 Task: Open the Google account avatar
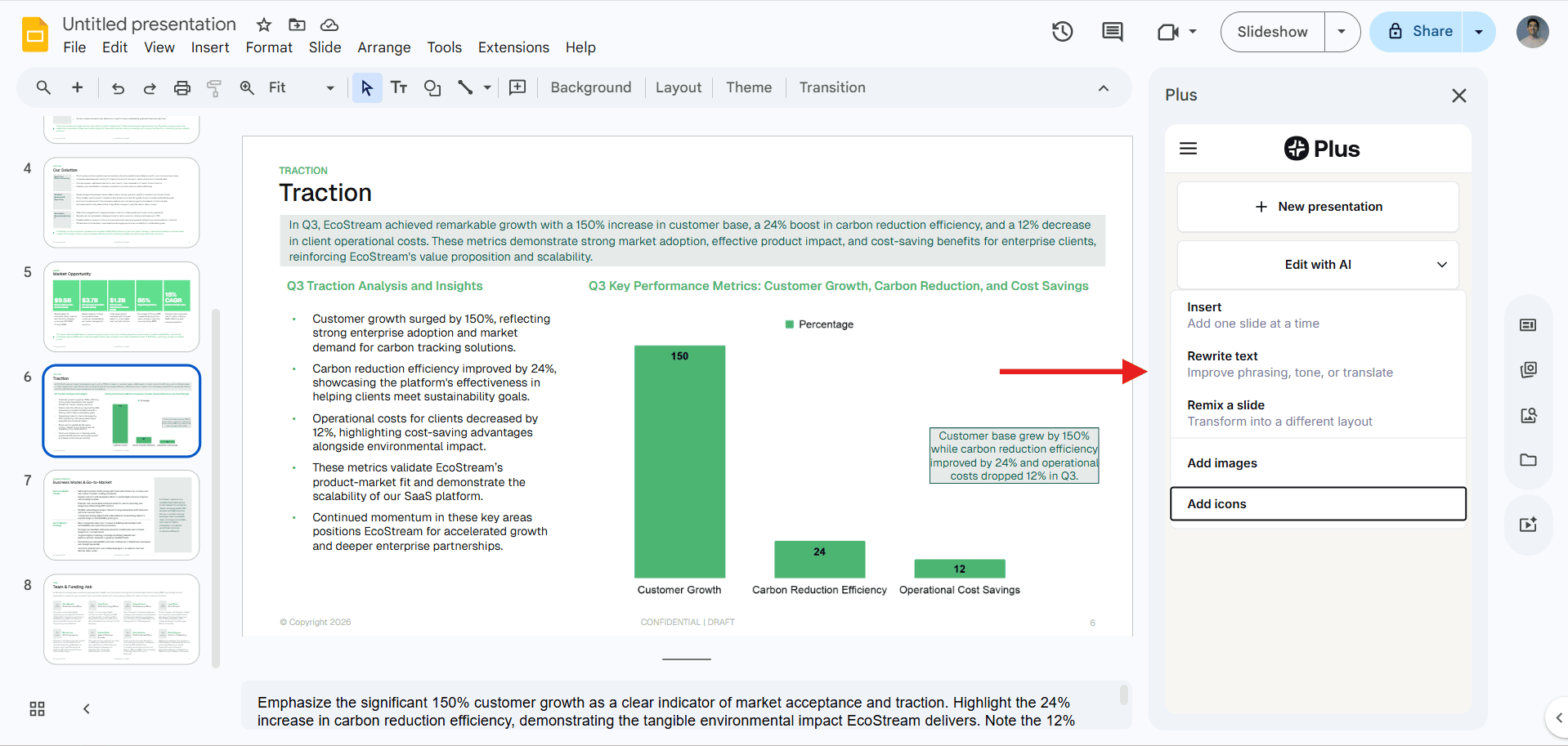[1532, 32]
